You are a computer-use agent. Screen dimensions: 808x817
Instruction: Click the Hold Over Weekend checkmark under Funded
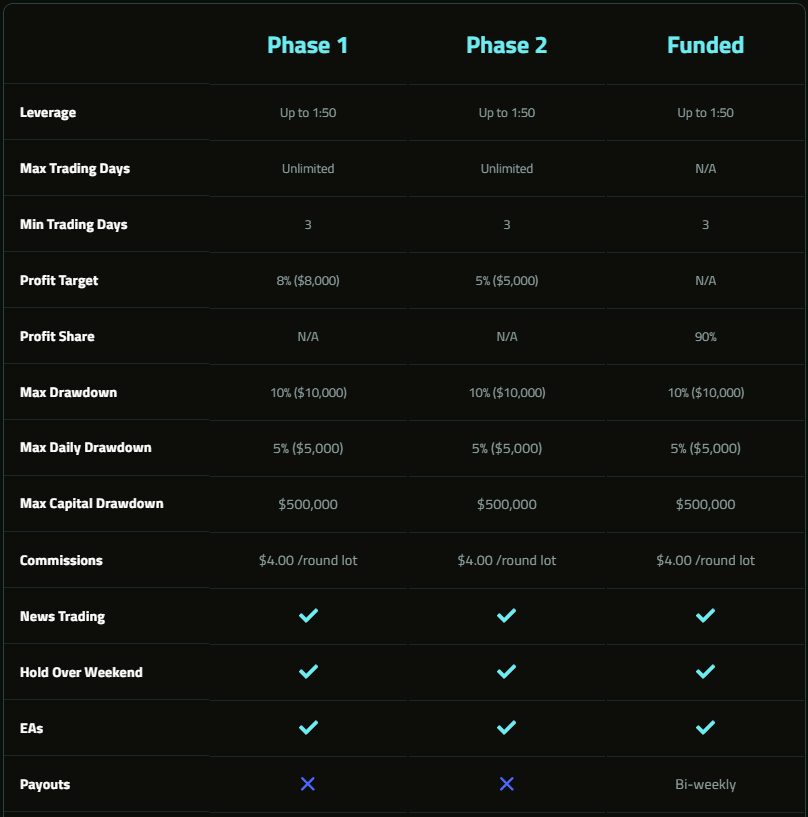pyautogui.click(x=705, y=671)
